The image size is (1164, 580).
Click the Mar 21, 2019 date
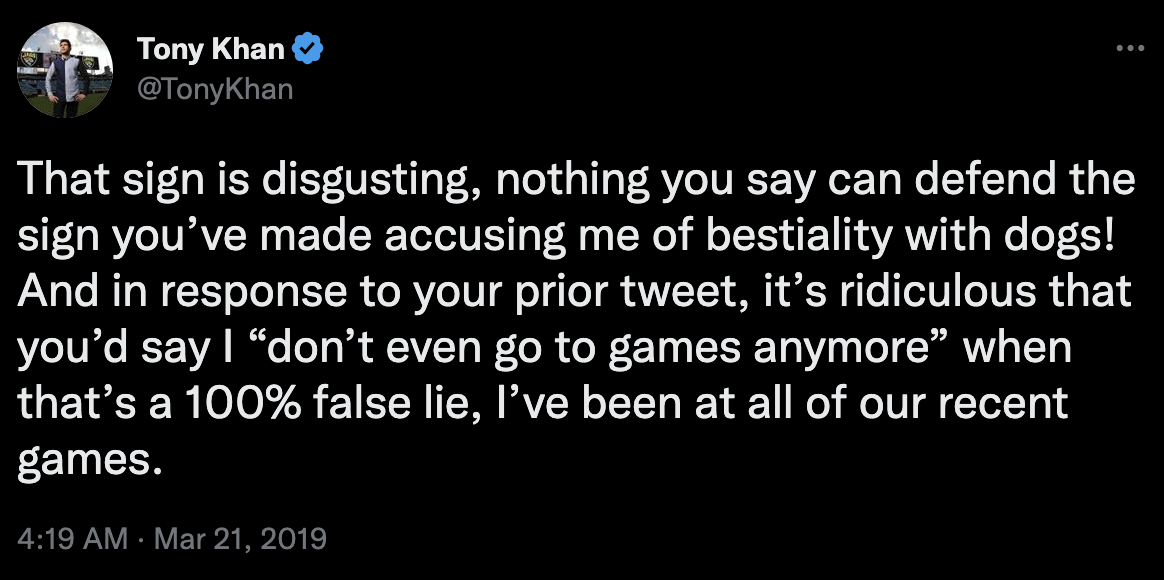[x=240, y=538]
